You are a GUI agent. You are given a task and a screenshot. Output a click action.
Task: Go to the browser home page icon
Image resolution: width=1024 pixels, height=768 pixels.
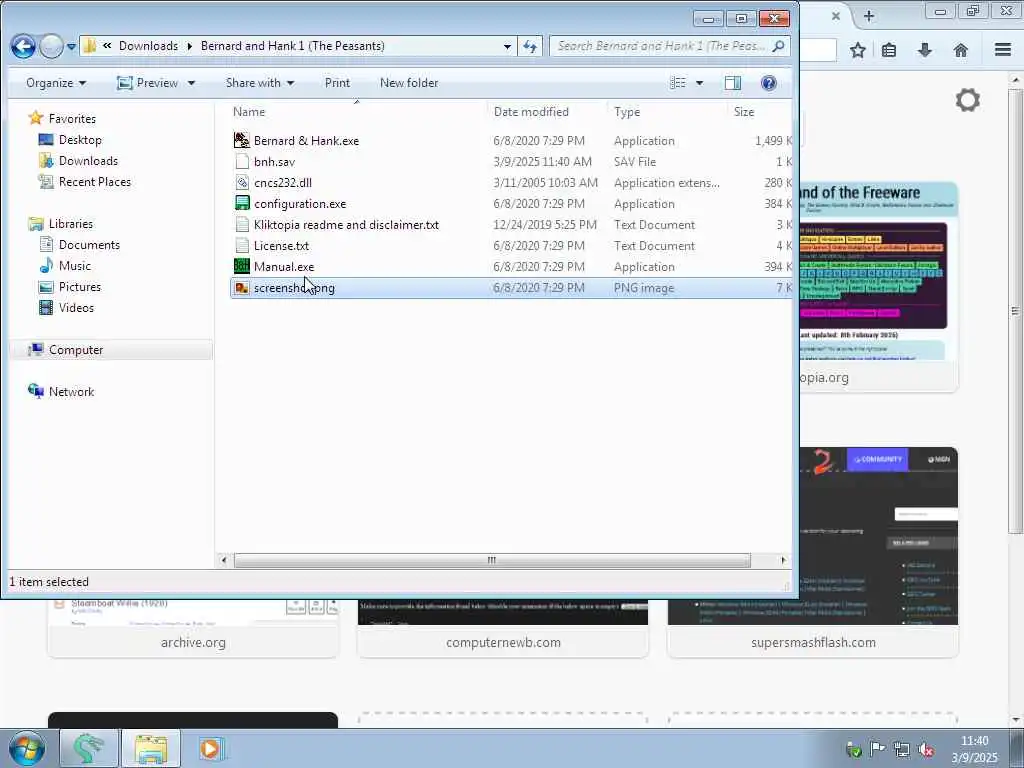[x=961, y=50]
